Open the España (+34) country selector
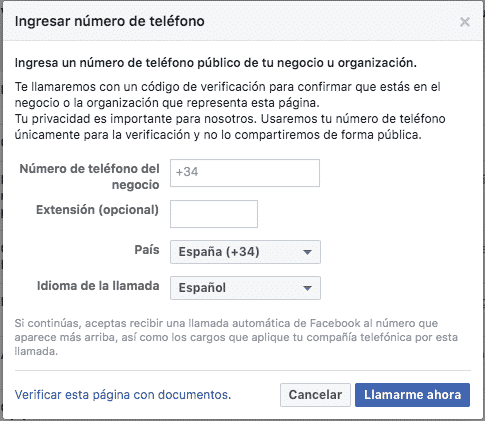Image resolution: width=485 pixels, height=421 pixels. pos(245,252)
